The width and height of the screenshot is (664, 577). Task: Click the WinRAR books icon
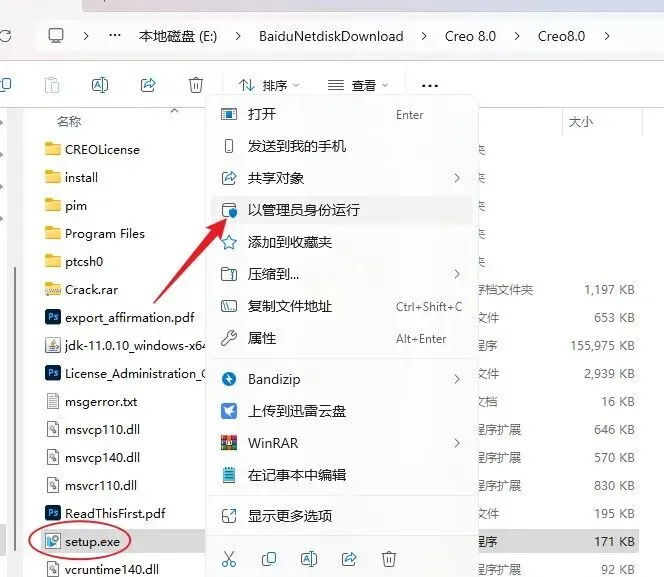229,443
